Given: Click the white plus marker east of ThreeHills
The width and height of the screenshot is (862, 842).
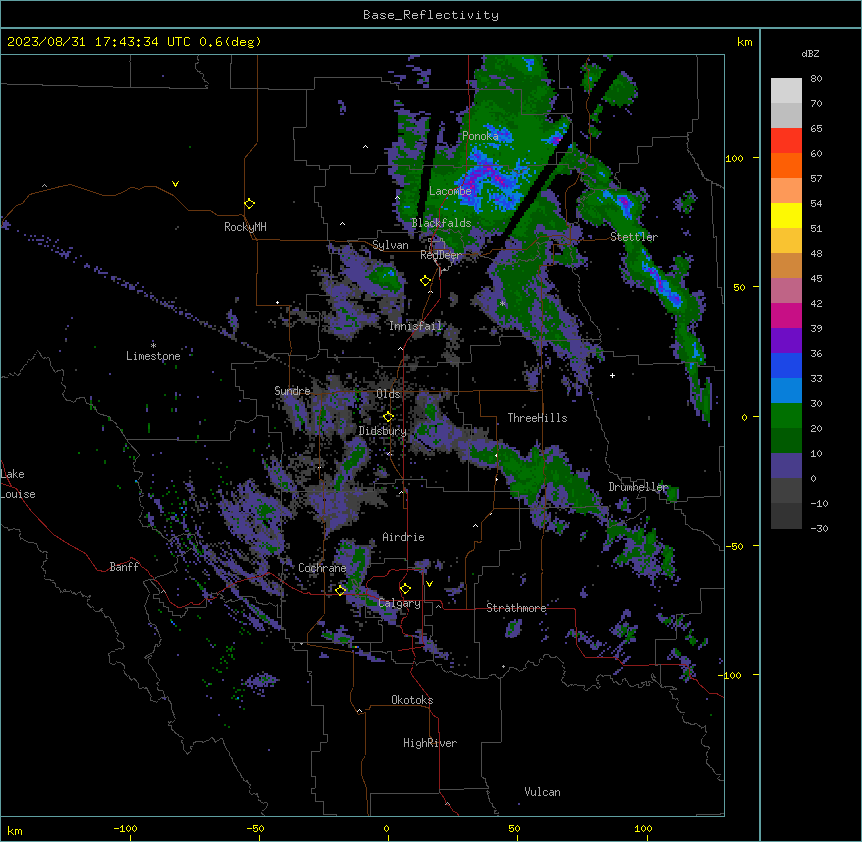Looking at the screenshot, I should [x=612, y=375].
